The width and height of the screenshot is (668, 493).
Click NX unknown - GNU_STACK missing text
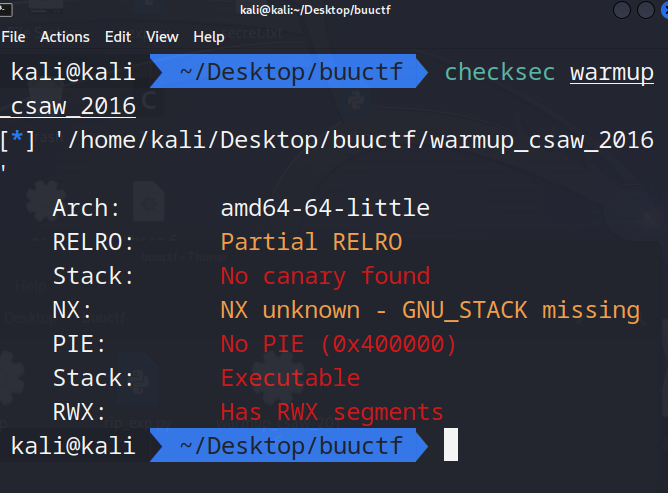click(x=430, y=310)
